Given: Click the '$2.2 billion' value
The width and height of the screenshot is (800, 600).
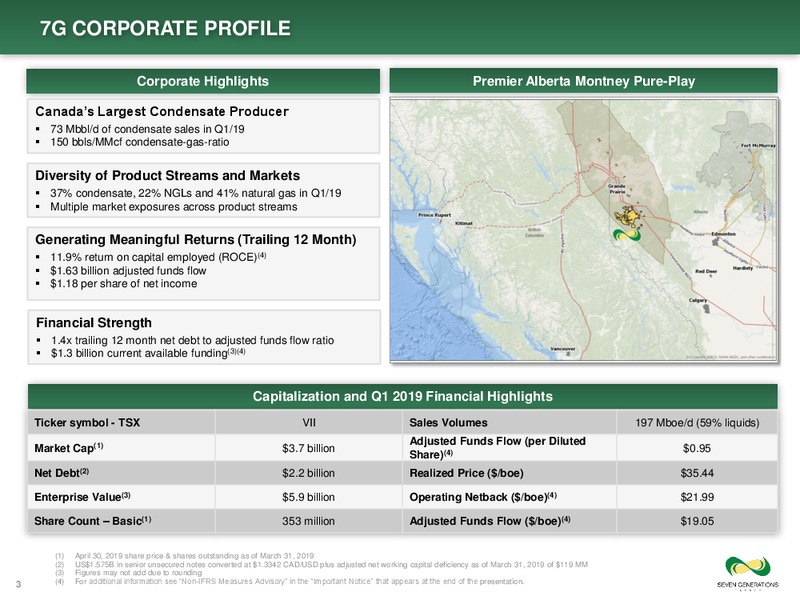Looking at the screenshot, I should (308, 473).
